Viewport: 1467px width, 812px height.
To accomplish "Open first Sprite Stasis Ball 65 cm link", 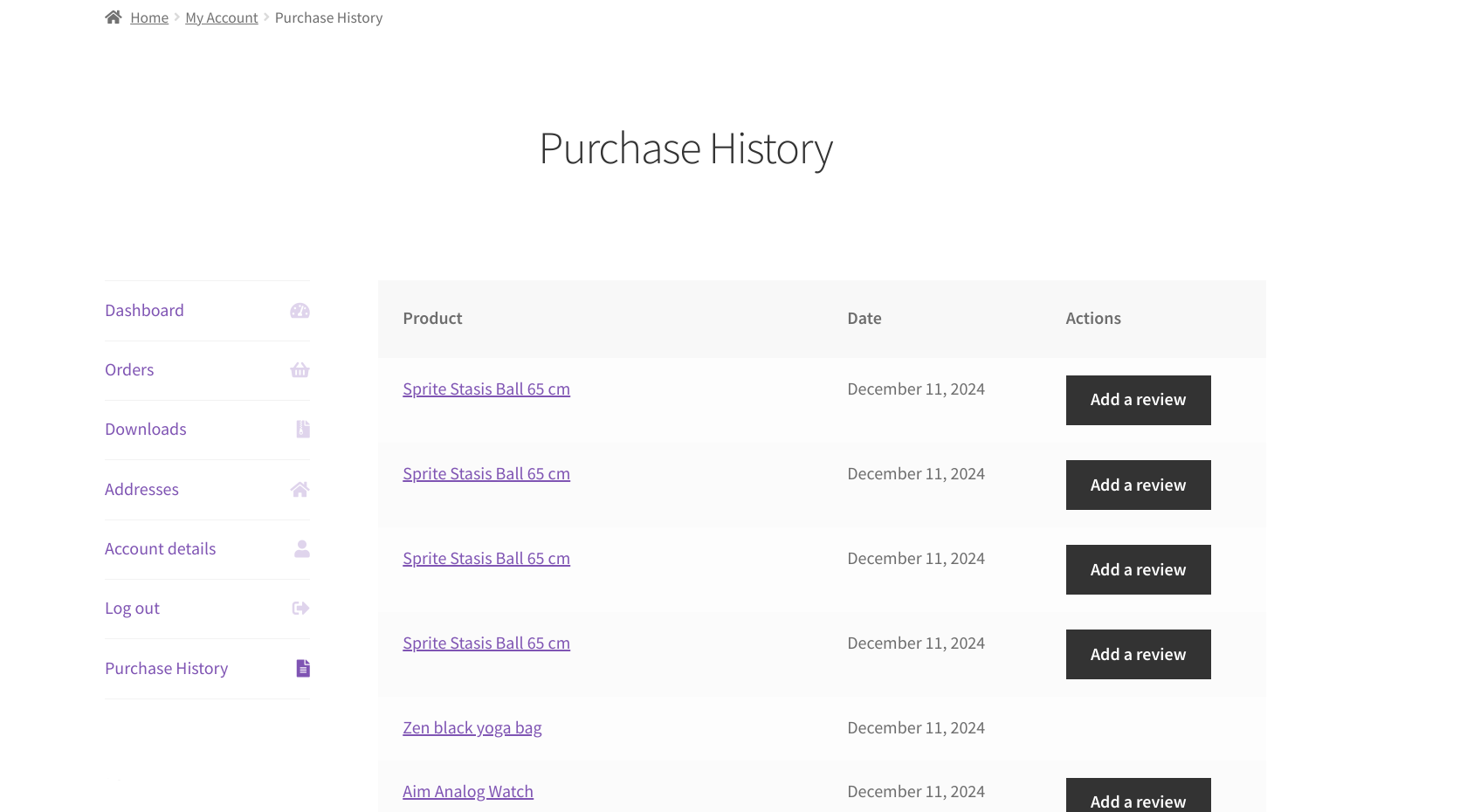I will 486,389.
